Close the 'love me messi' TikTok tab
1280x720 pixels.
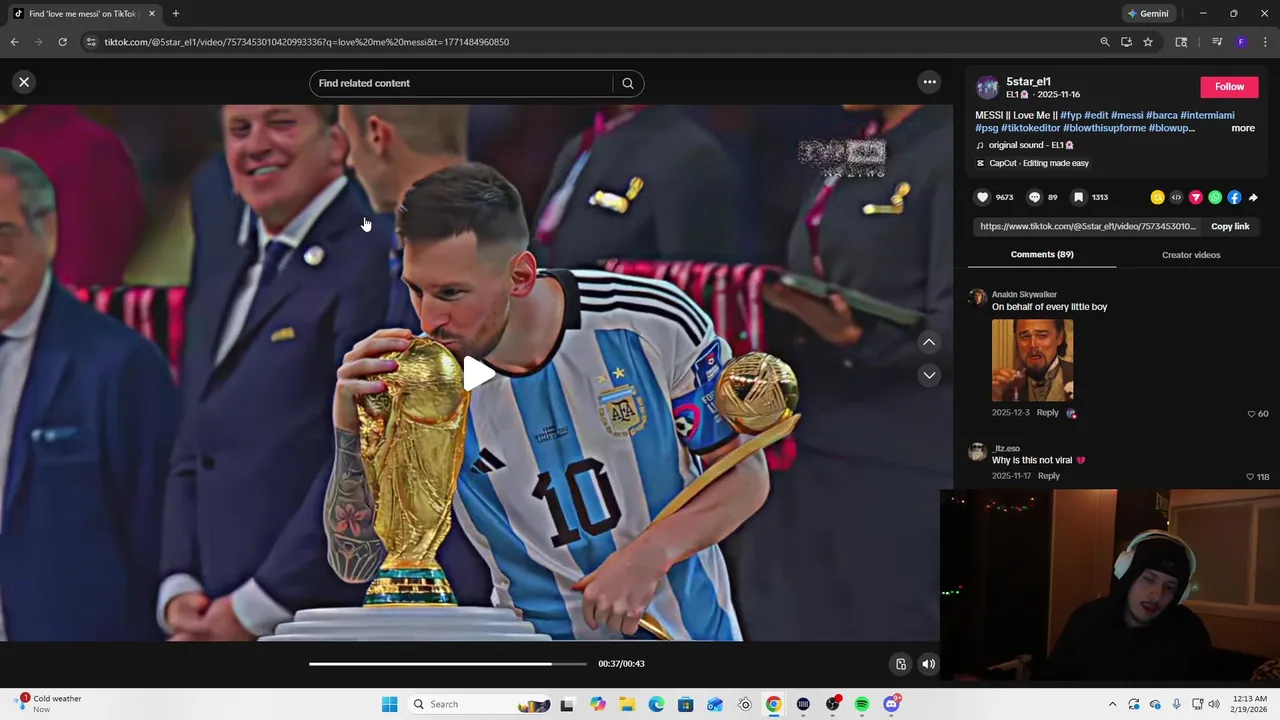[152, 14]
